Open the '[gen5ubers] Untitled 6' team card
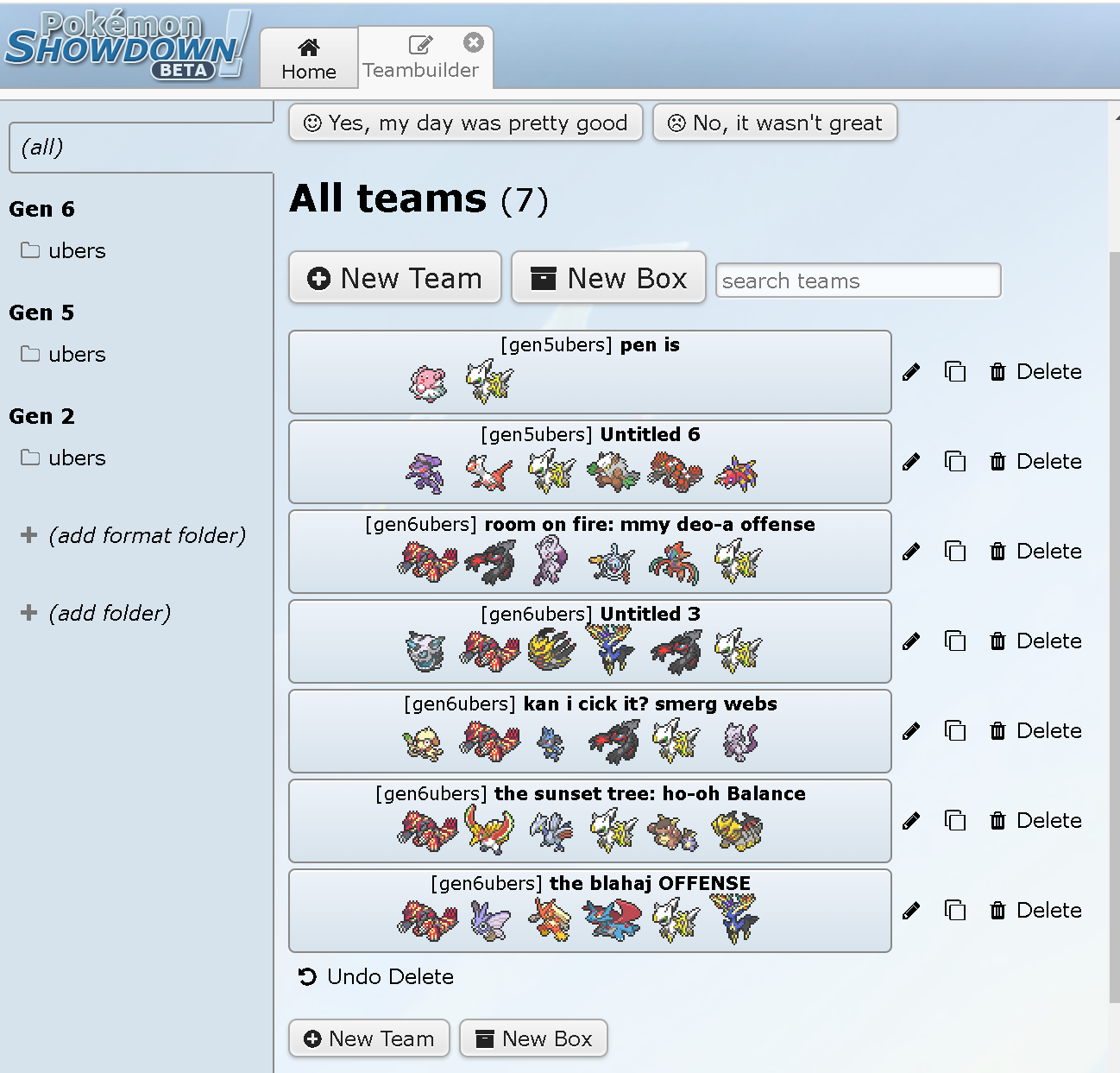 590,462
